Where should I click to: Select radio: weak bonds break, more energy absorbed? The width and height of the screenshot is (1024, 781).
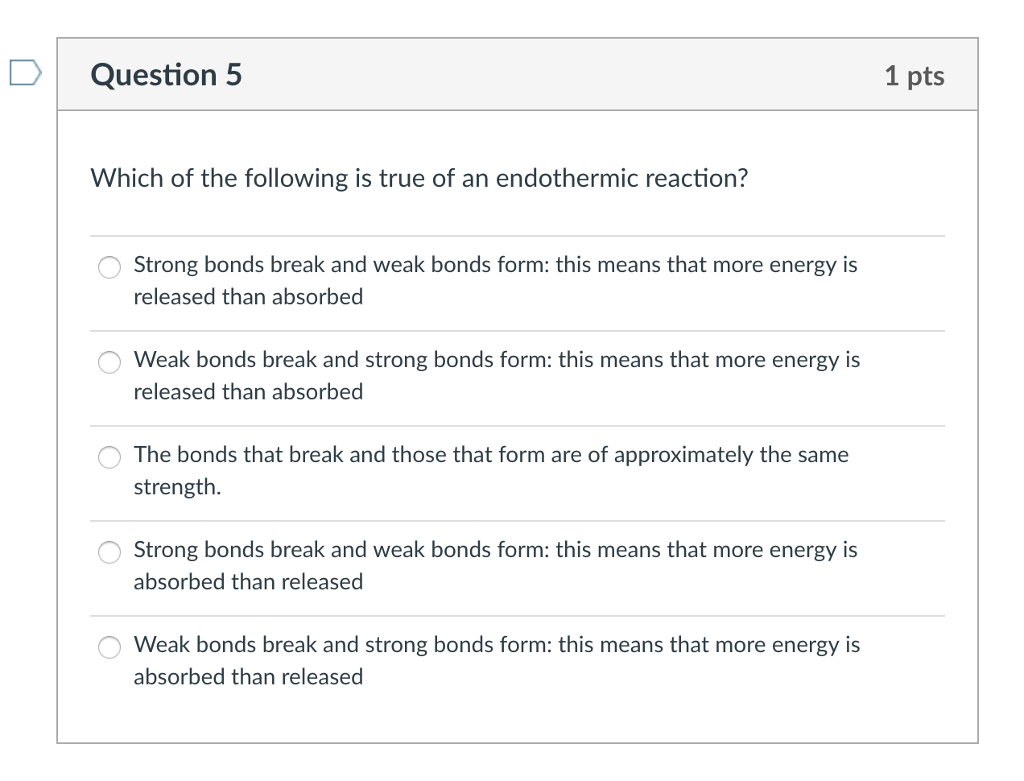coord(109,647)
